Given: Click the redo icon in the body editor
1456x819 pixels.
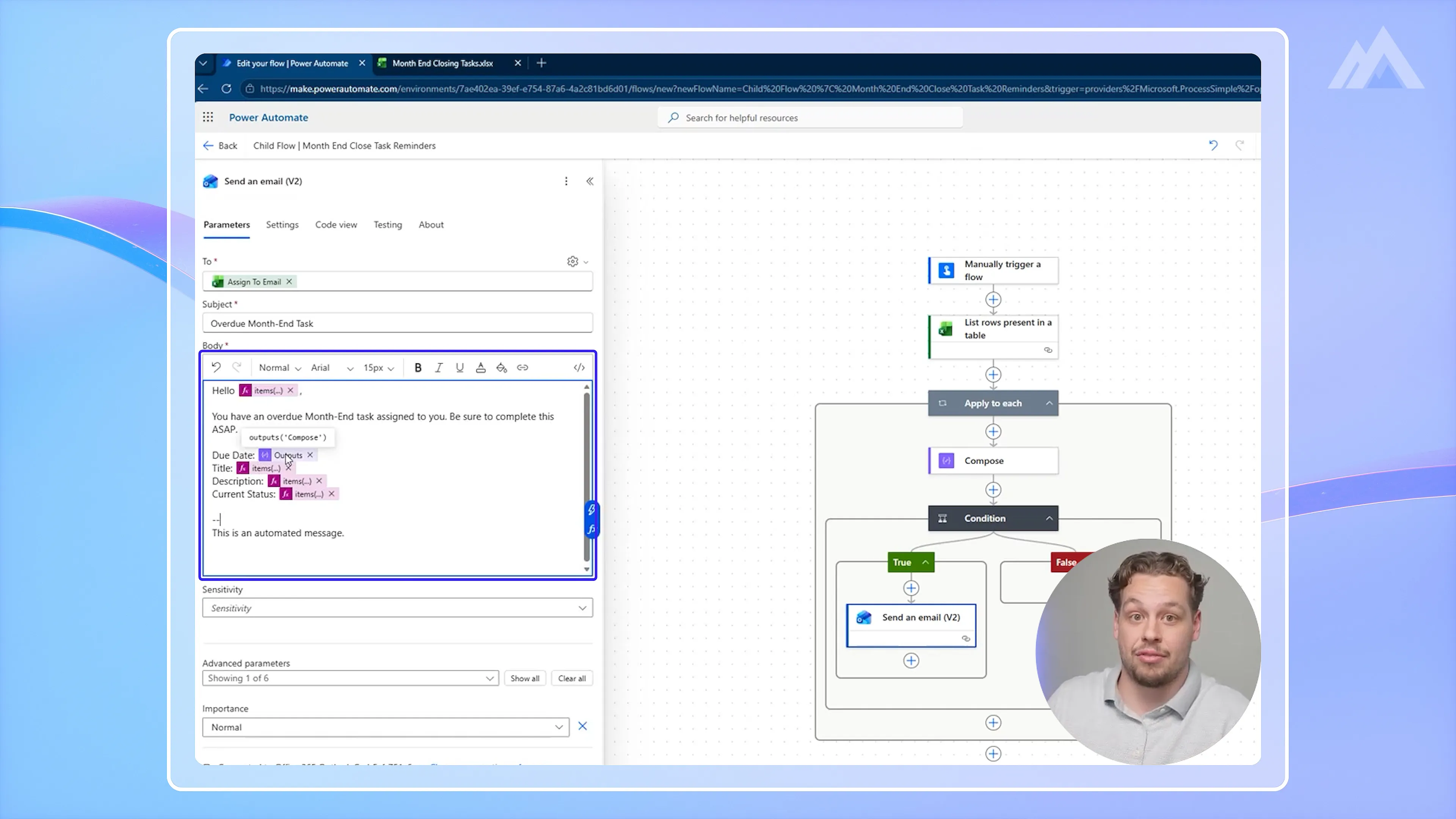Looking at the screenshot, I should pos(237,367).
